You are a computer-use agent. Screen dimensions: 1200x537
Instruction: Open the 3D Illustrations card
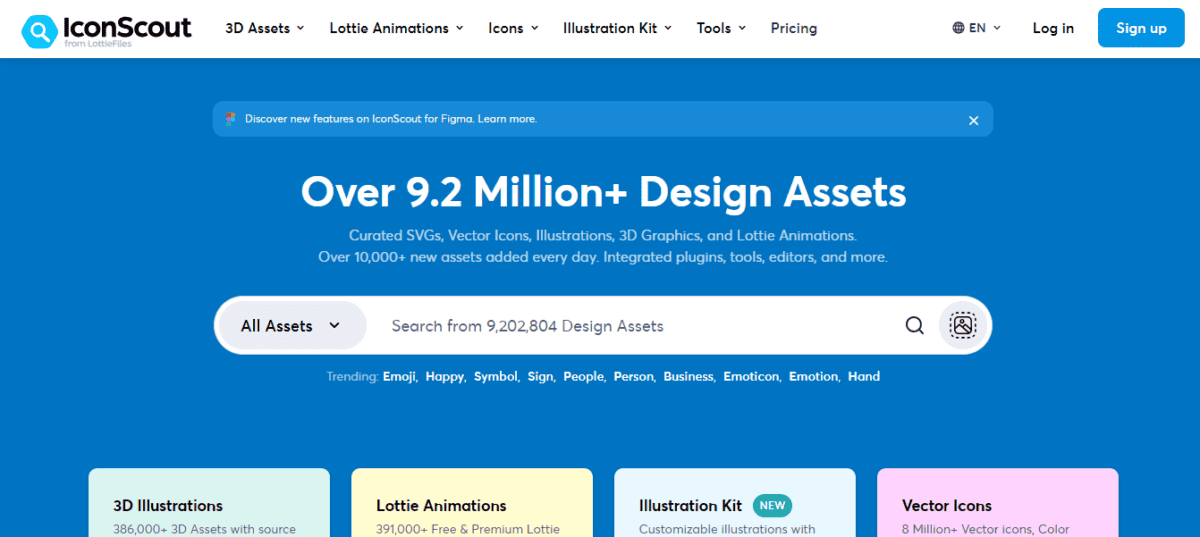(209, 503)
